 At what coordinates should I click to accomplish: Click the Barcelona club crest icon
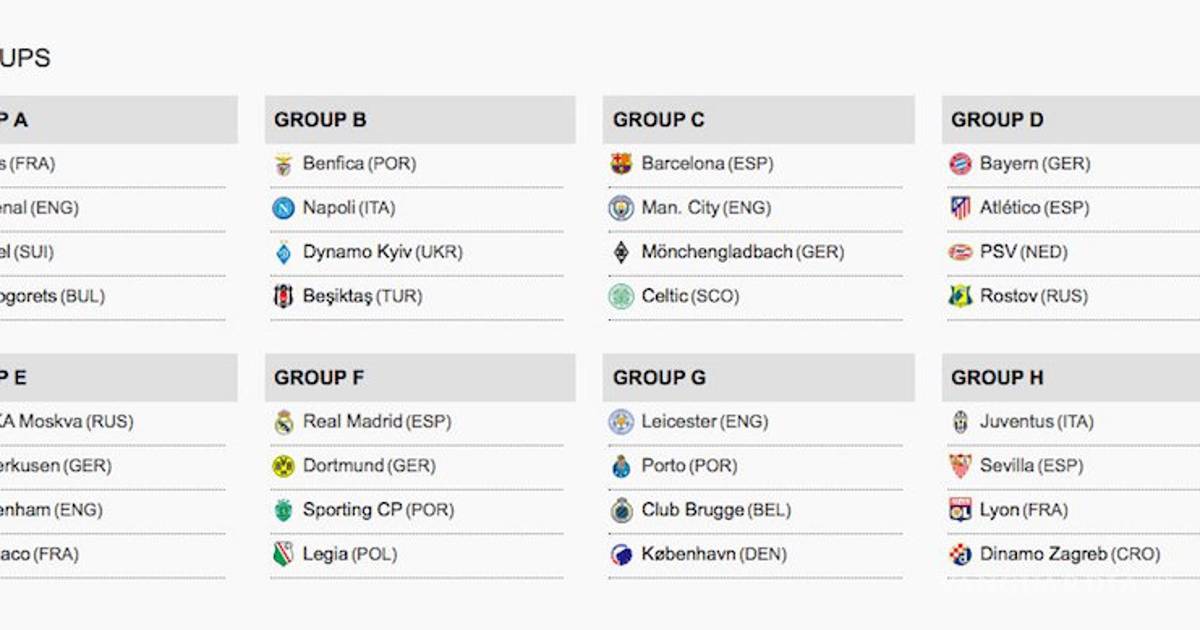(x=622, y=165)
